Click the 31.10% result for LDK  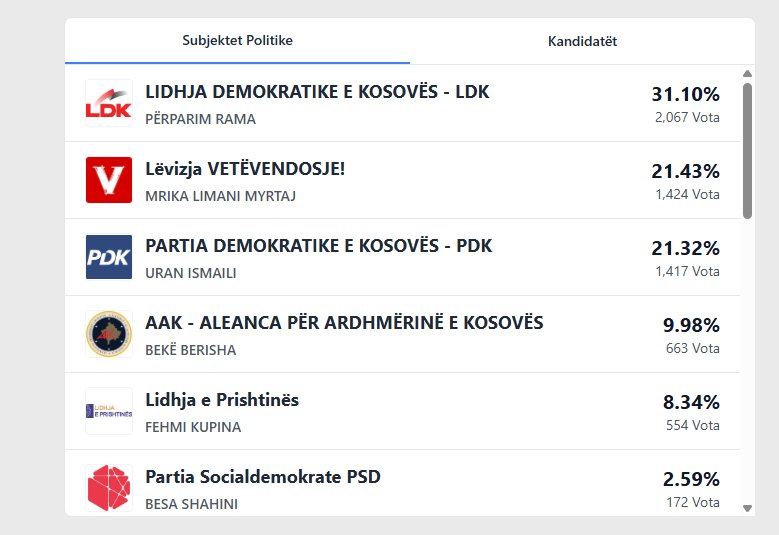tap(685, 94)
